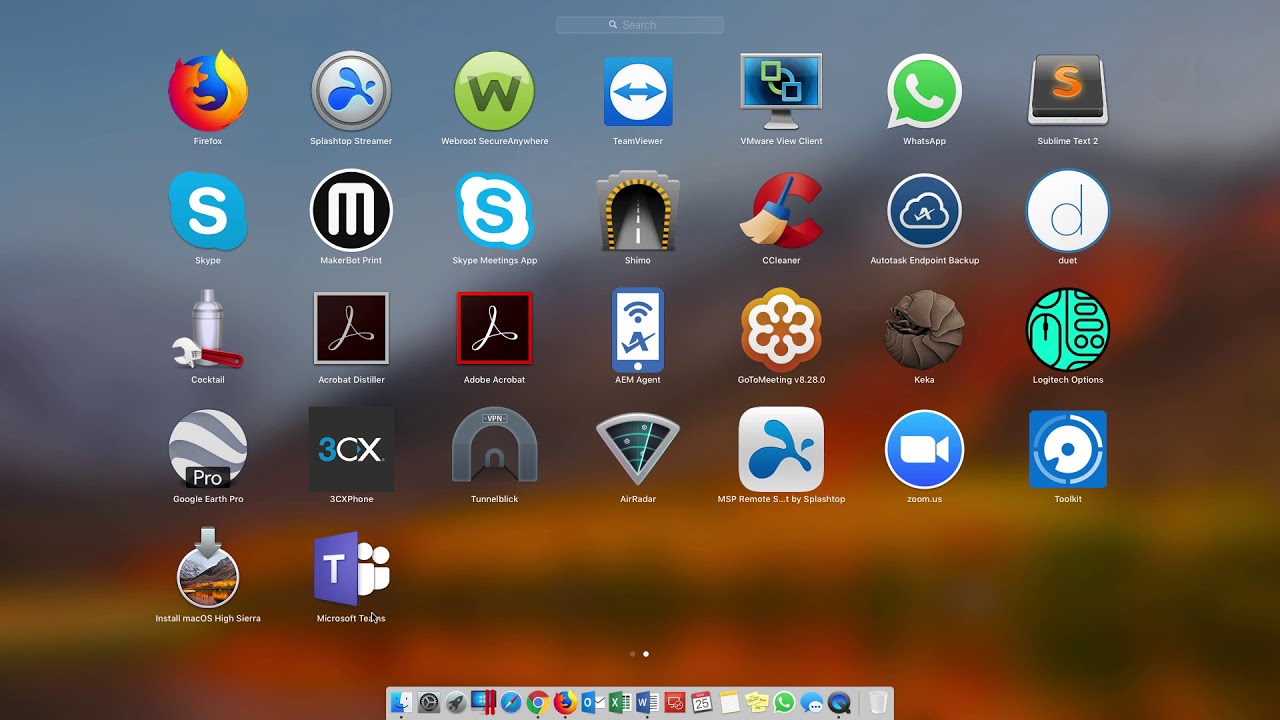Open Finder in the Dock
The image size is (1280, 720).
(401, 703)
